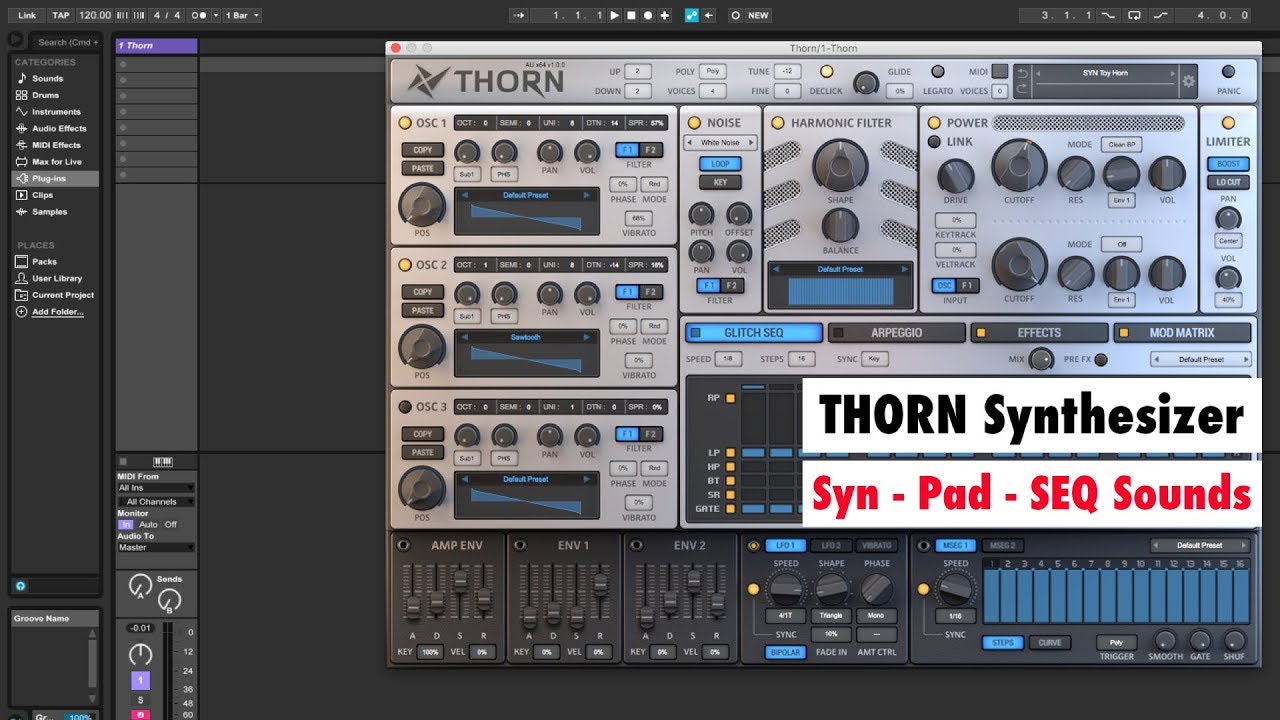Toggle Harmonic Filter power LED
Screen dimensions: 1280x720
[778, 123]
